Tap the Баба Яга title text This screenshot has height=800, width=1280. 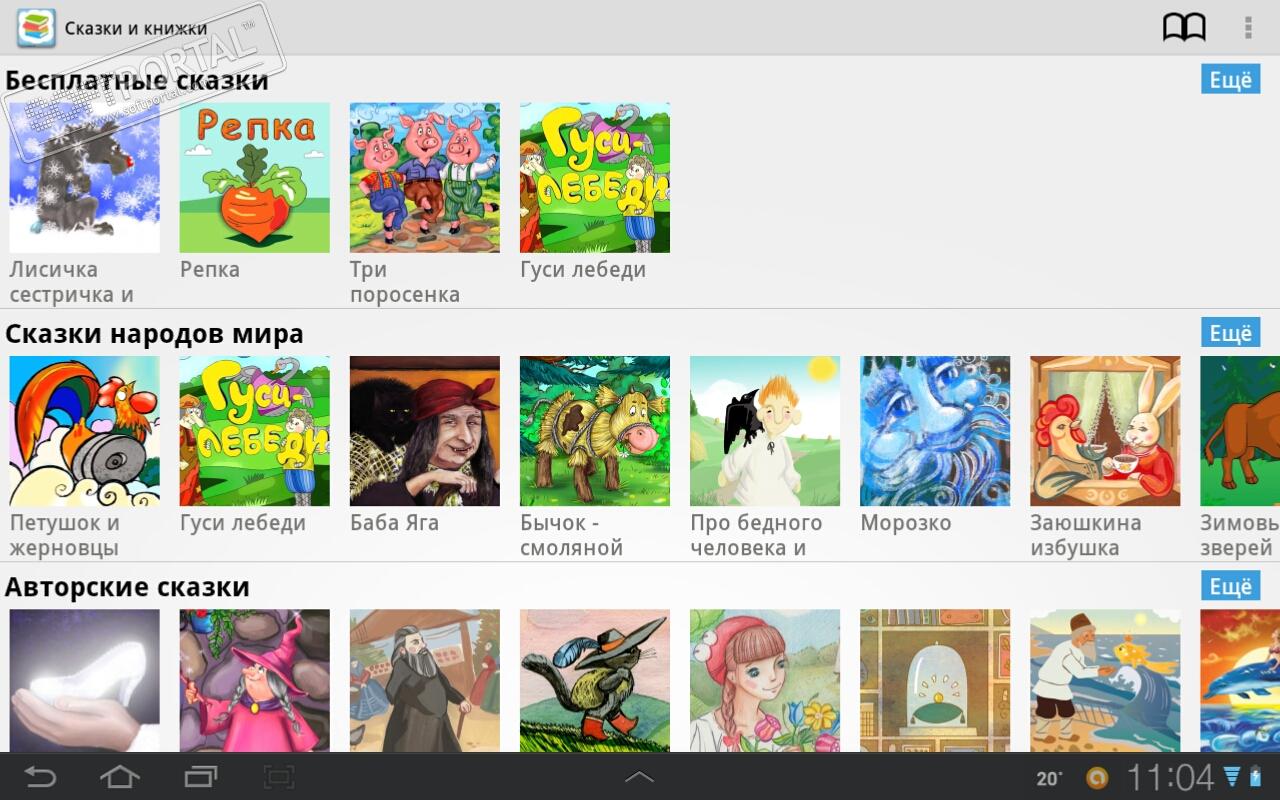[394, 522]
